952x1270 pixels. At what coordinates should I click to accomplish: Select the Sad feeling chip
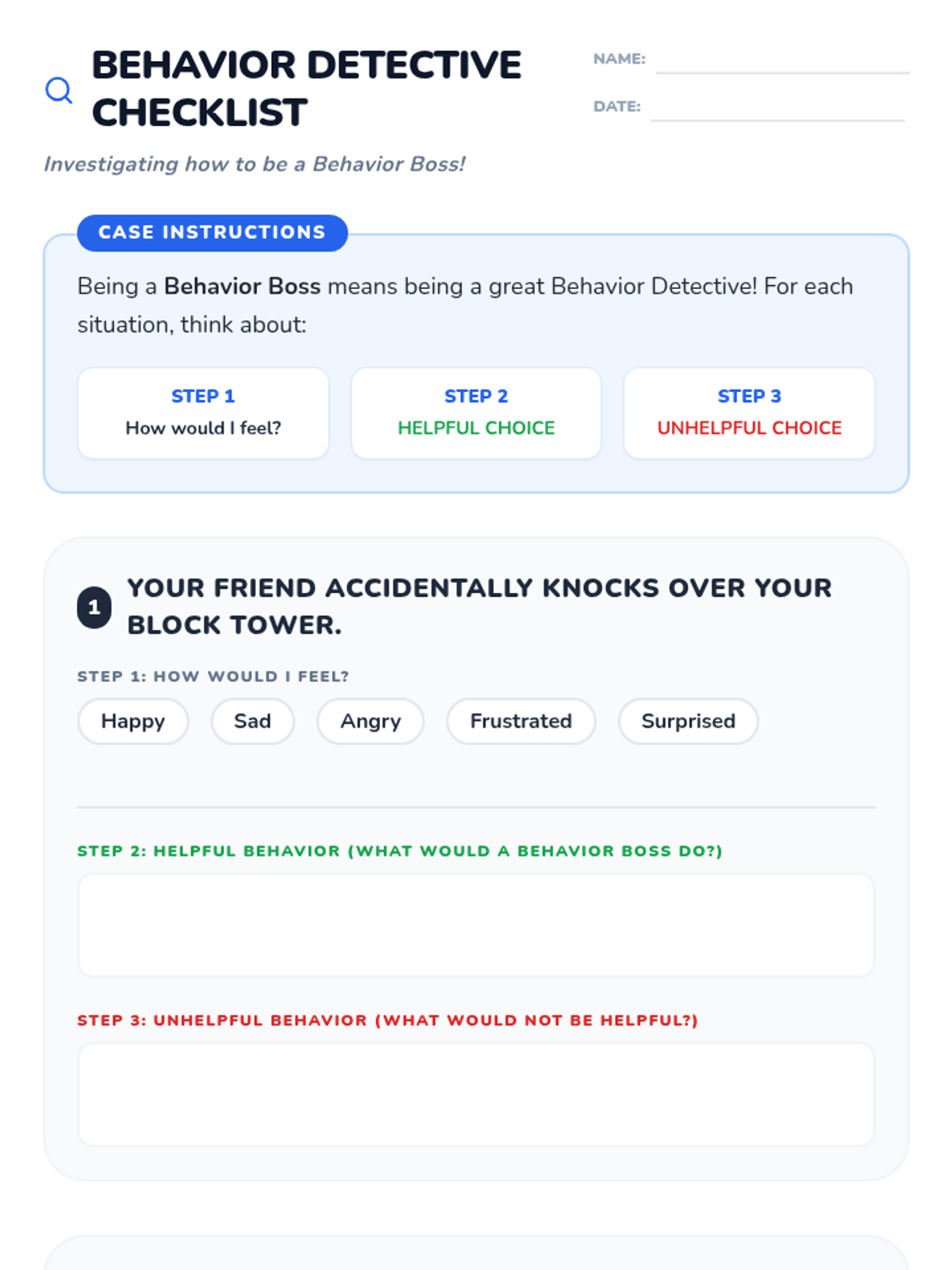[252, 722]
